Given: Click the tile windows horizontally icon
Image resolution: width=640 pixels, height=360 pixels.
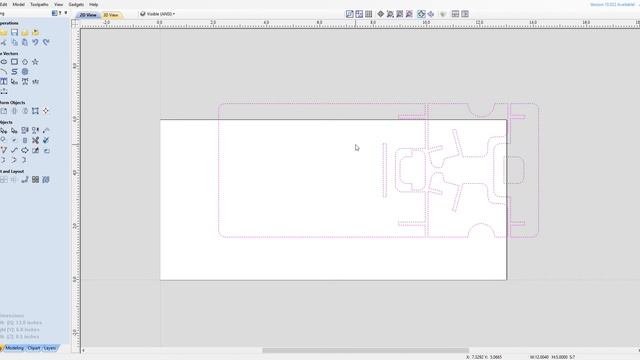Looking at the screenshot, I should (456, 14).
